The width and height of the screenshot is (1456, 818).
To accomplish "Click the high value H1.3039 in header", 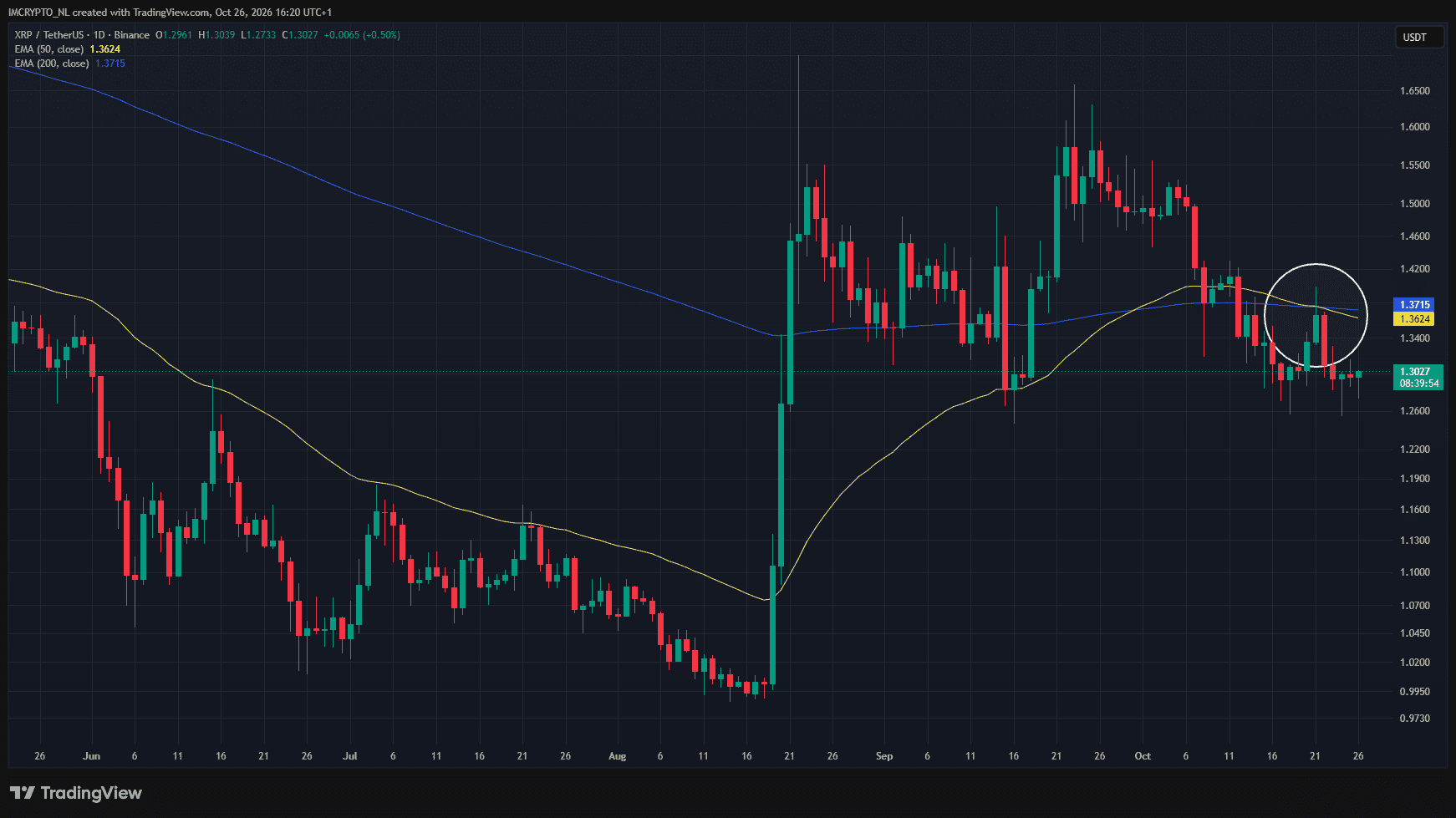I will 216,35.
